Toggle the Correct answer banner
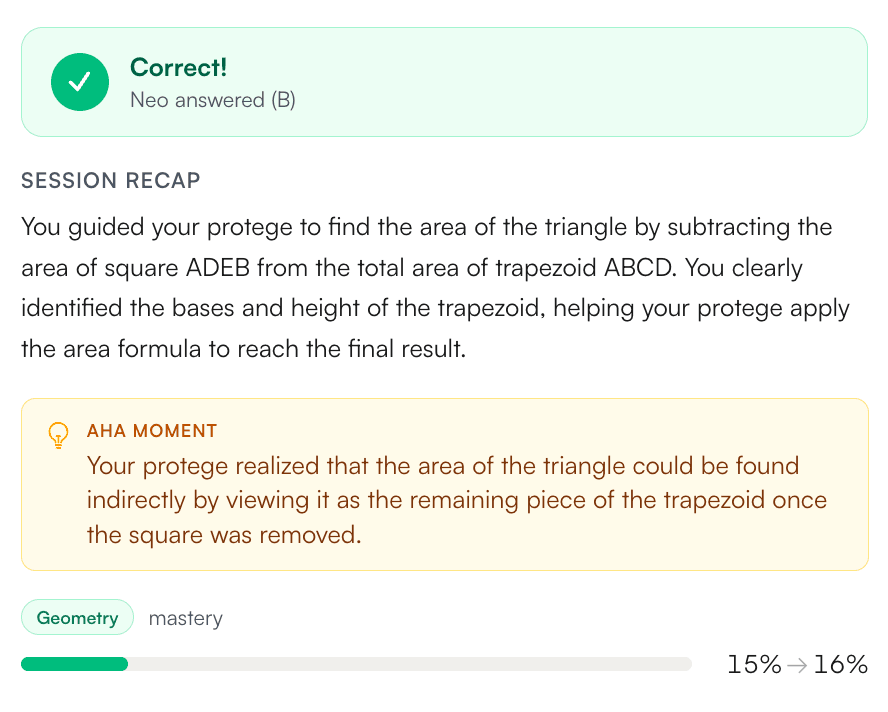The height and width of the screenshot is (712, 888). coord(444,82)
